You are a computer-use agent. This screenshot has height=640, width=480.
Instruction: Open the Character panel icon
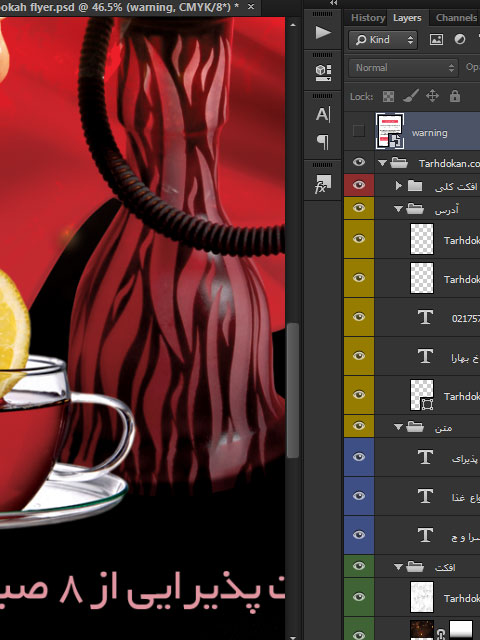tap(322, 114)
